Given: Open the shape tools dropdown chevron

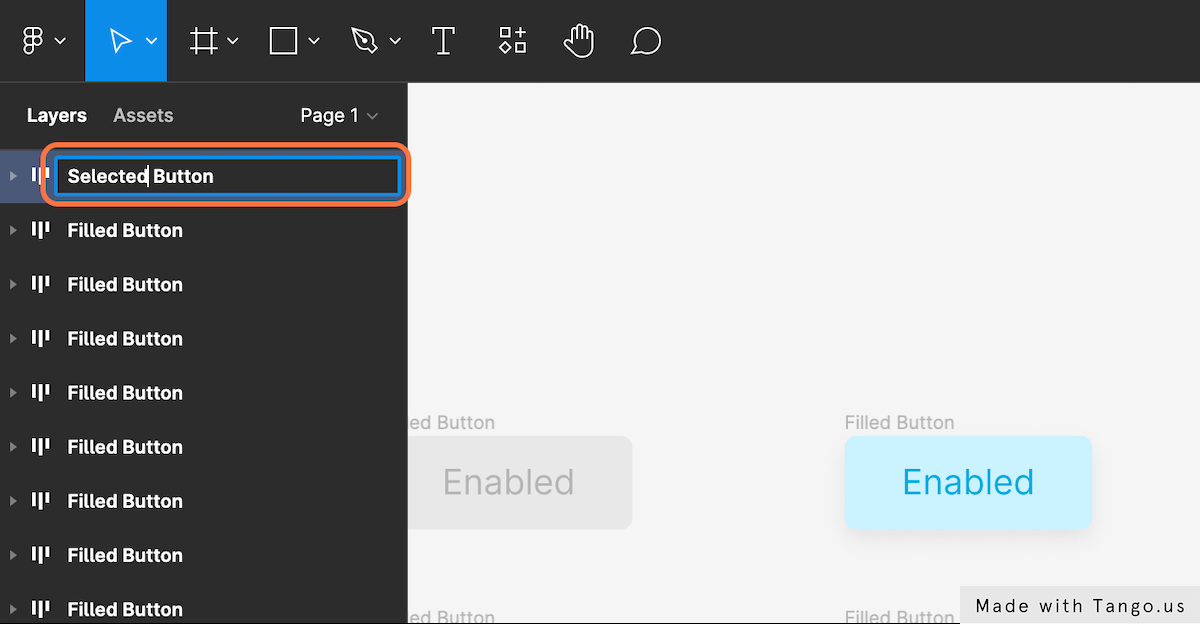Looking at the screenshot, I should 314,41.
